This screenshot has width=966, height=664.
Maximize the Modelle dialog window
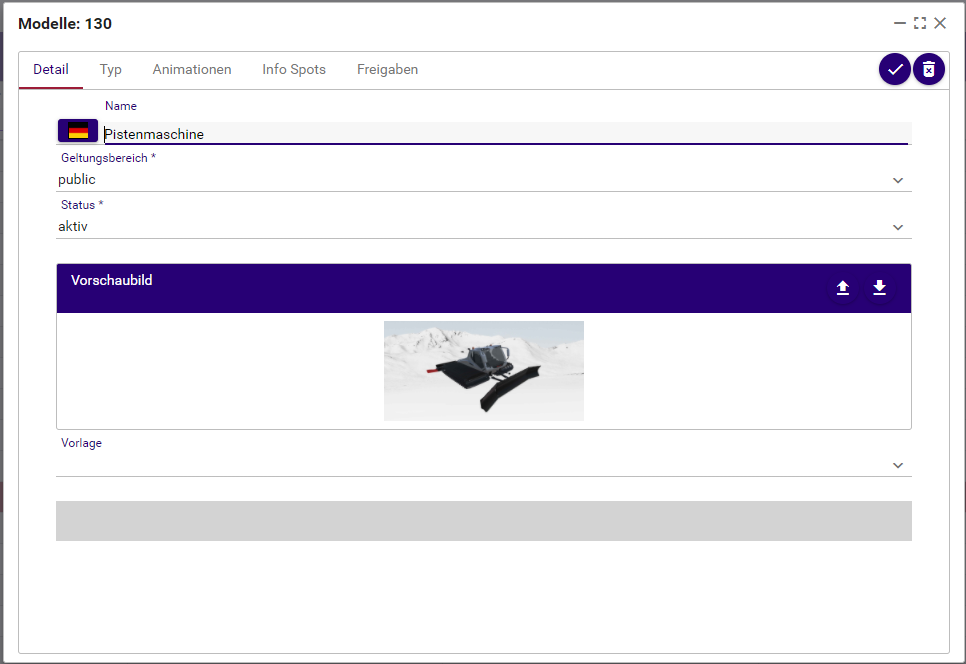[x=920, y=23]
